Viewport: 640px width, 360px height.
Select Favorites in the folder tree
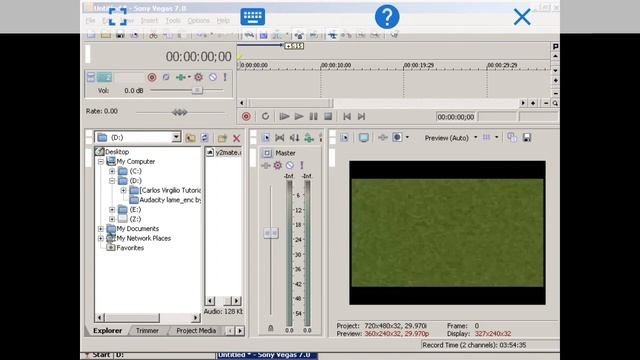[x=130, y=248]
